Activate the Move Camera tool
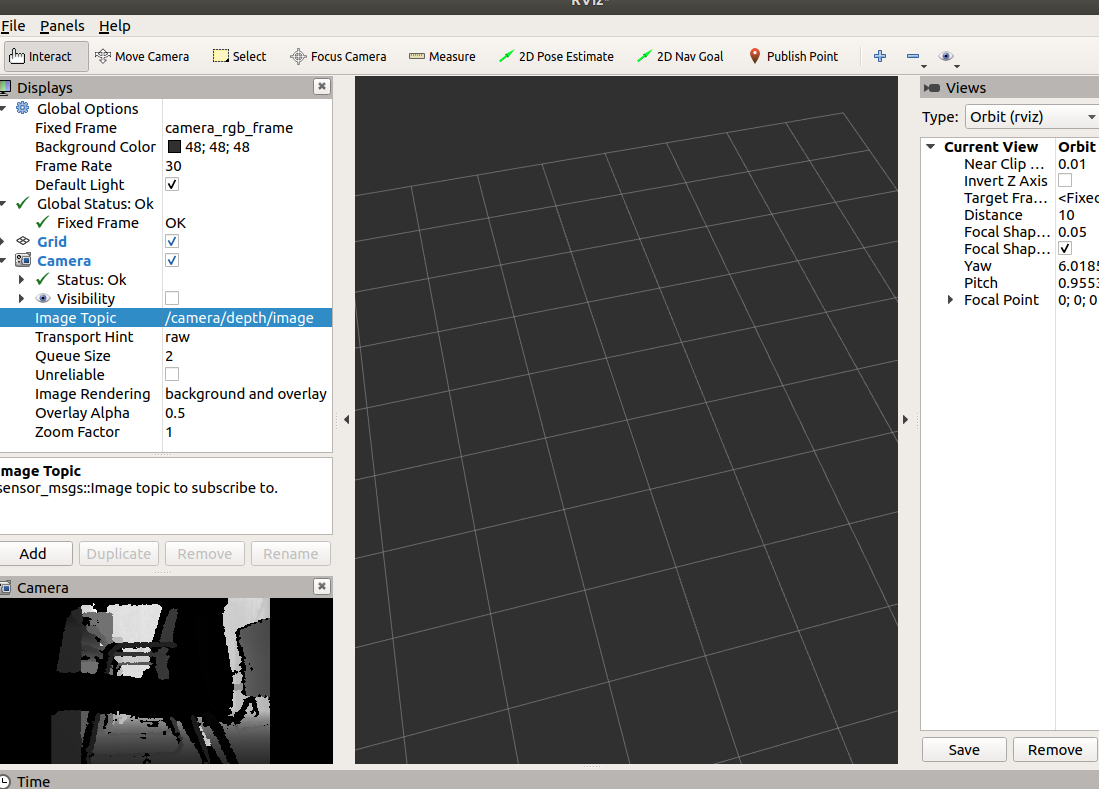Viewport: 1099px width, 789px height. coord(142,56)
